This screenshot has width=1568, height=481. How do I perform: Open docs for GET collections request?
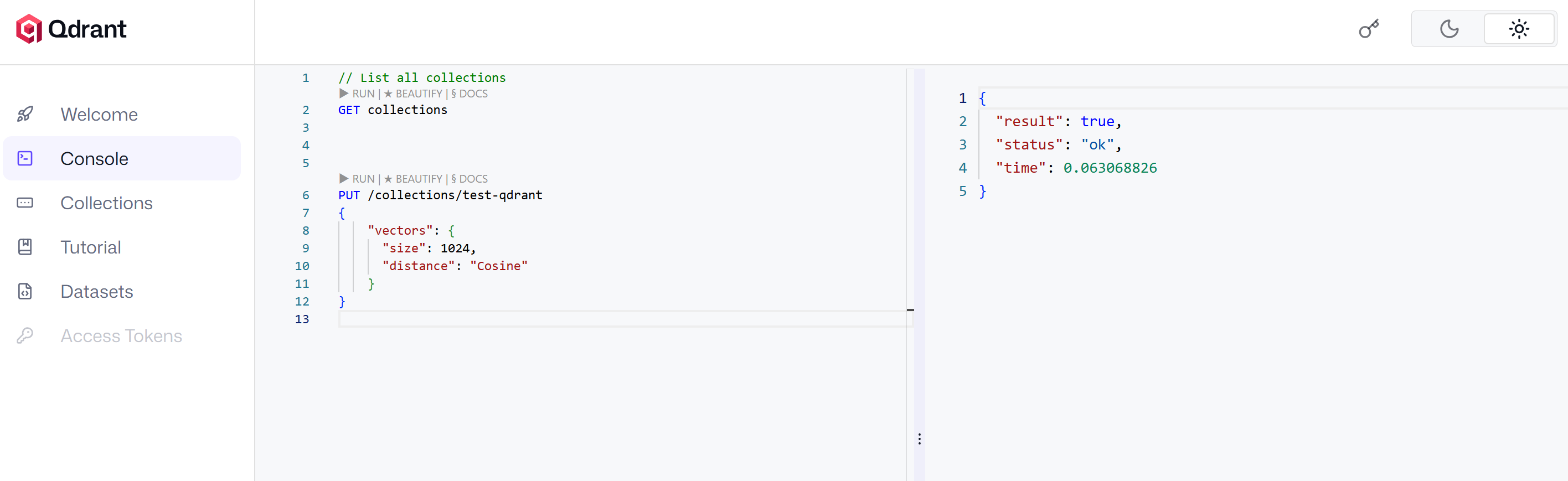[x=470, y=94]
